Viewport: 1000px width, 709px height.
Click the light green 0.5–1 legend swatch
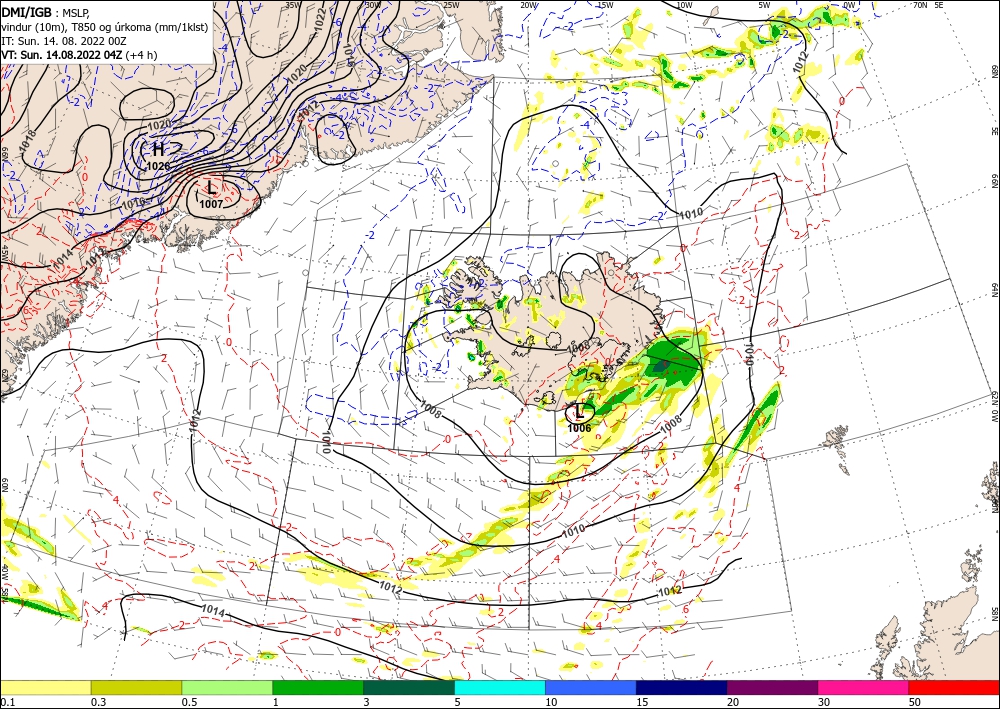tap(227, 687)
